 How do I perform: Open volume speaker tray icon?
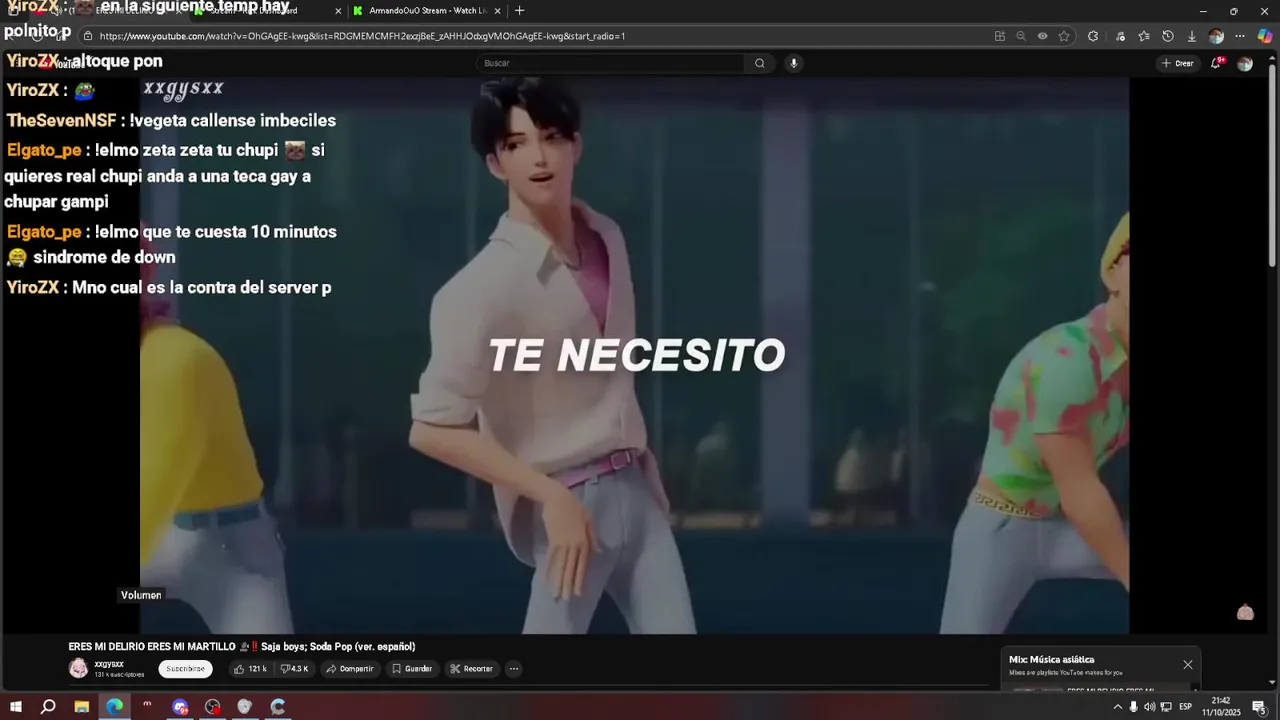(1149, 707)
